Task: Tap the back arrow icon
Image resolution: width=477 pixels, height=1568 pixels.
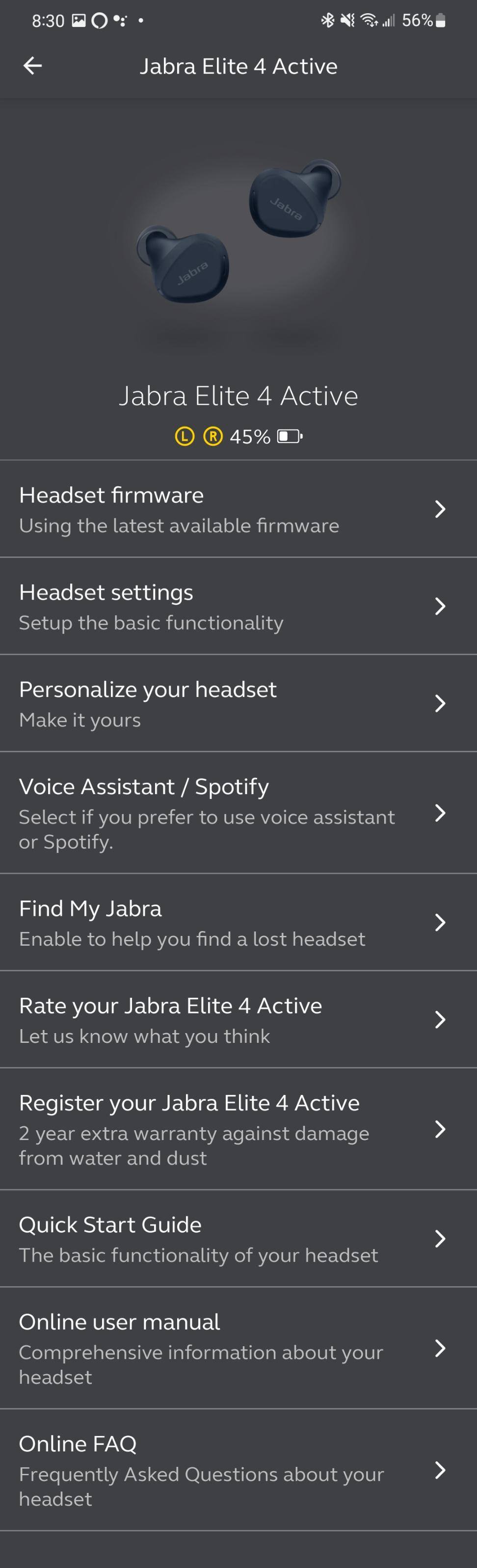Action: (x=33, y=66)
